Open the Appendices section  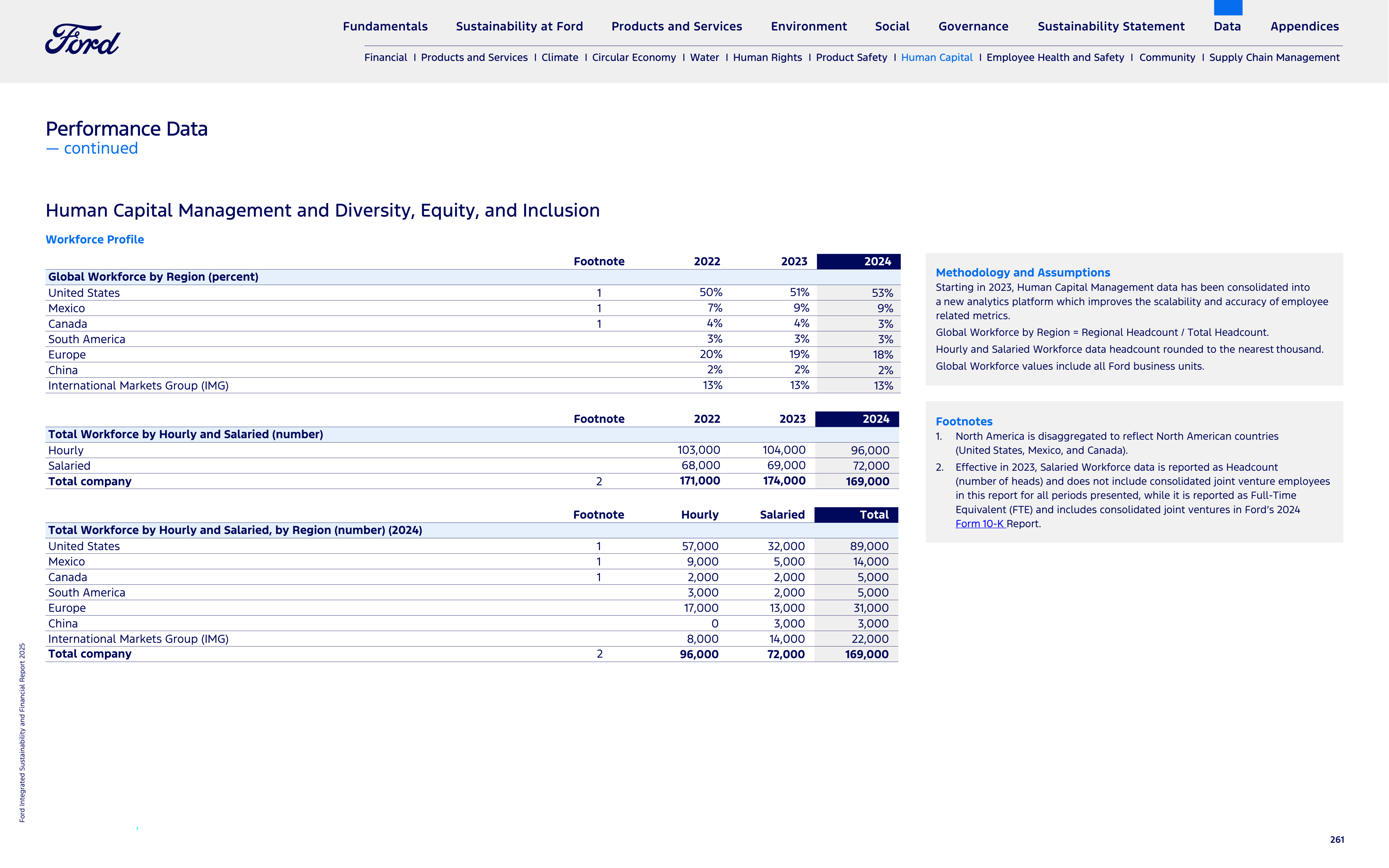[1305, 26]
